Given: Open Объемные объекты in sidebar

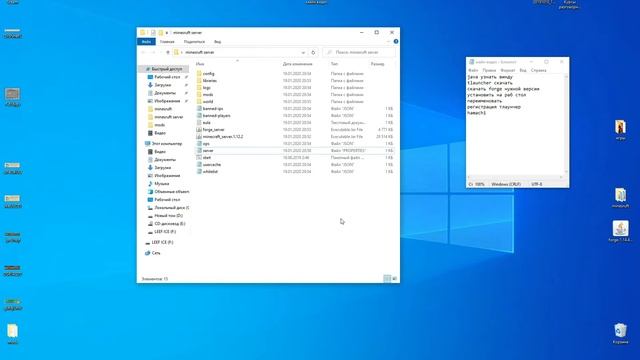Looking at the screenshot, I should [172, 191].
